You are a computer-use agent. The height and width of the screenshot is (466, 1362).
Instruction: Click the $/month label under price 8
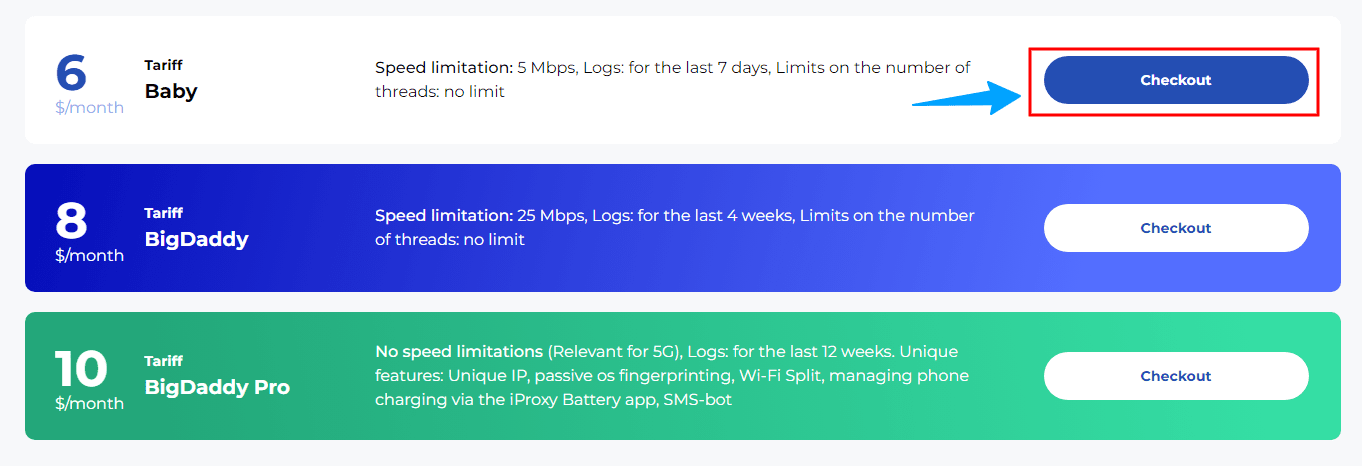[x=90, y=255]
